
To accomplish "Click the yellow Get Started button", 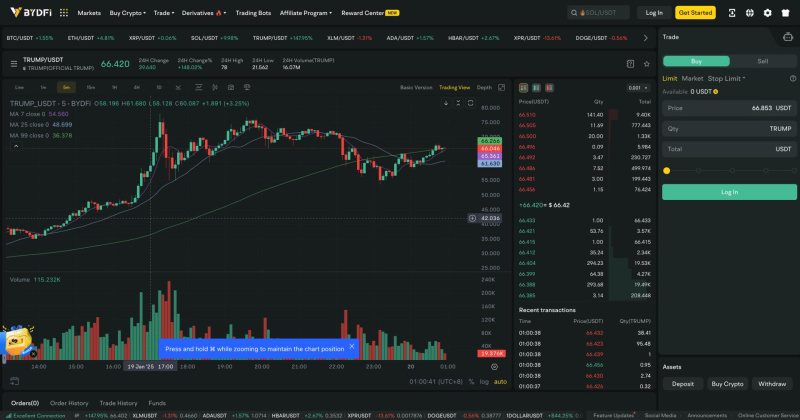I will 695,13.
